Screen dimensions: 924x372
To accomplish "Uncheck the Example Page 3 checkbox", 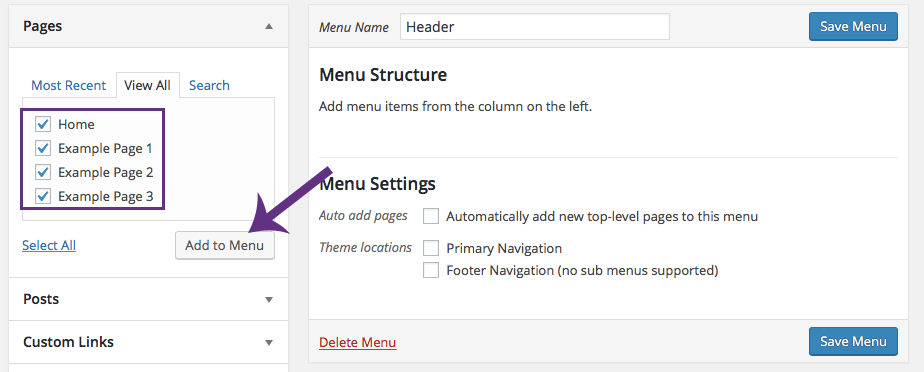I will coord(43,196).
